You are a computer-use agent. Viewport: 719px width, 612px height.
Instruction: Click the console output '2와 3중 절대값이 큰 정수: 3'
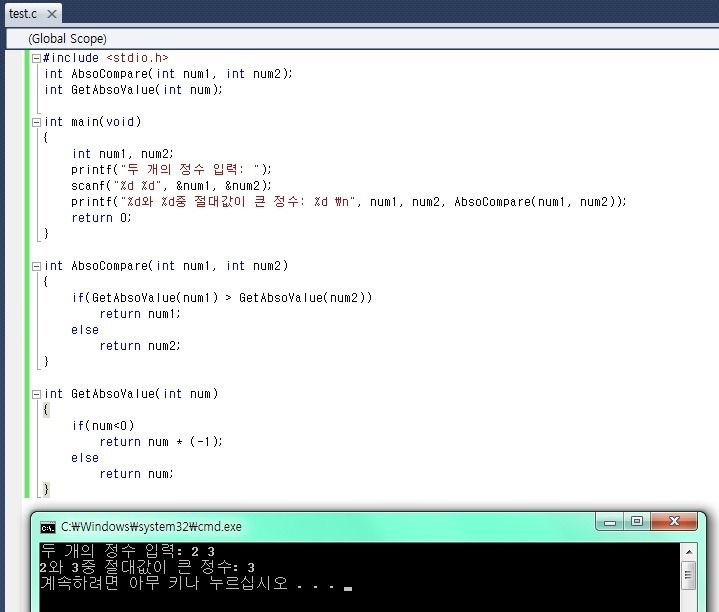[x=147, y=568]
